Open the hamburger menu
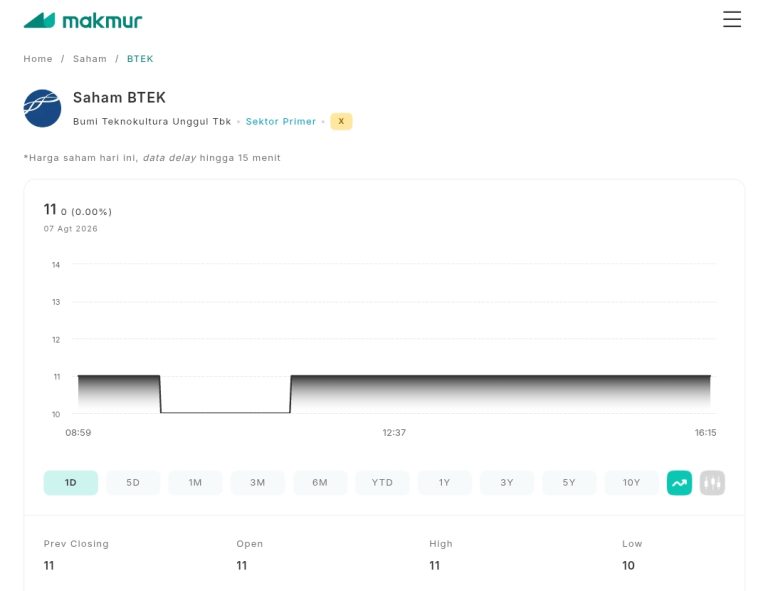This screenshot has height=591, width=768. (732, 19)
